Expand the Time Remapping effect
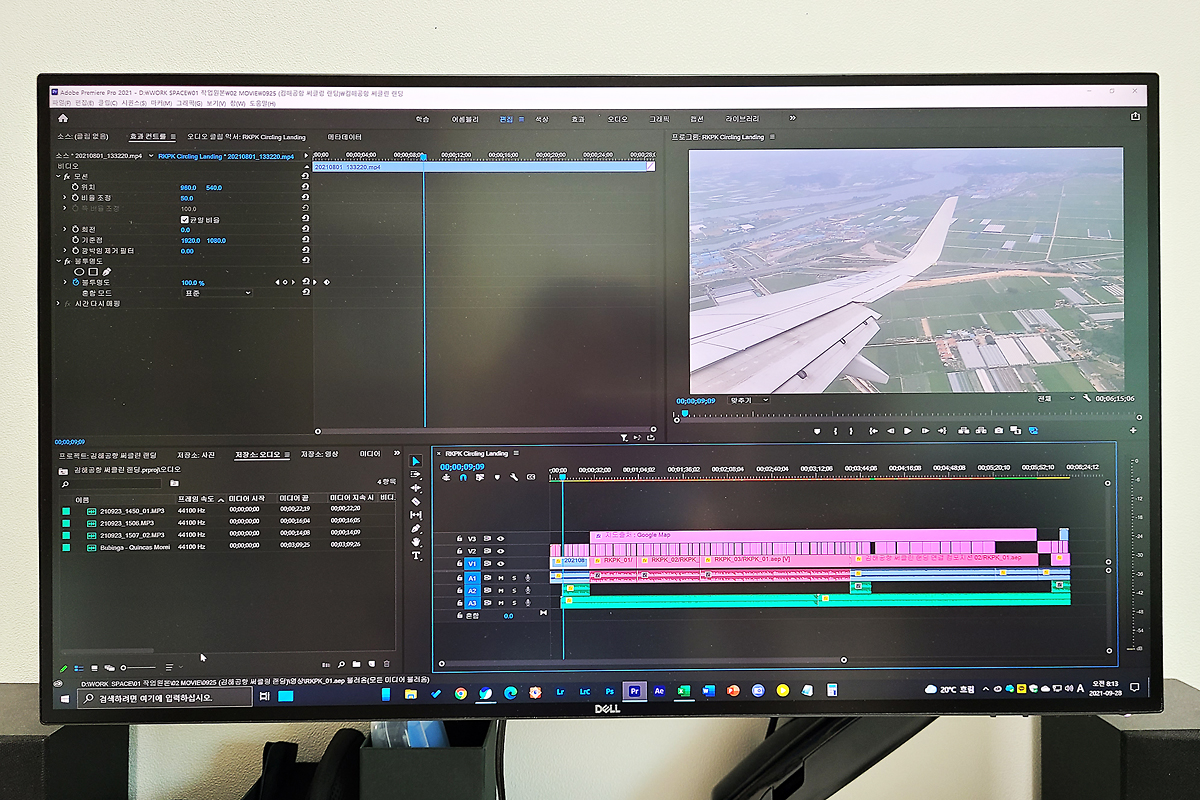This screenshot has width=1200, height=800. [58, 304]
